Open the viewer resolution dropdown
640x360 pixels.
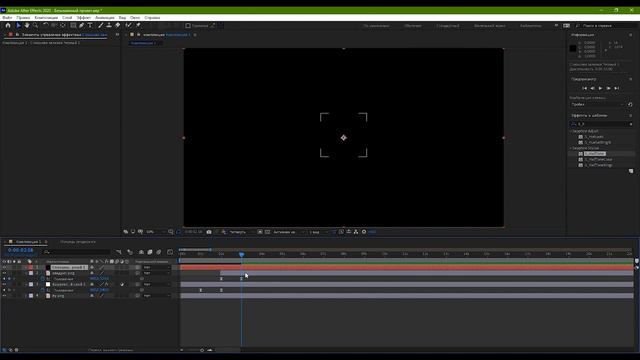(242, 232)
